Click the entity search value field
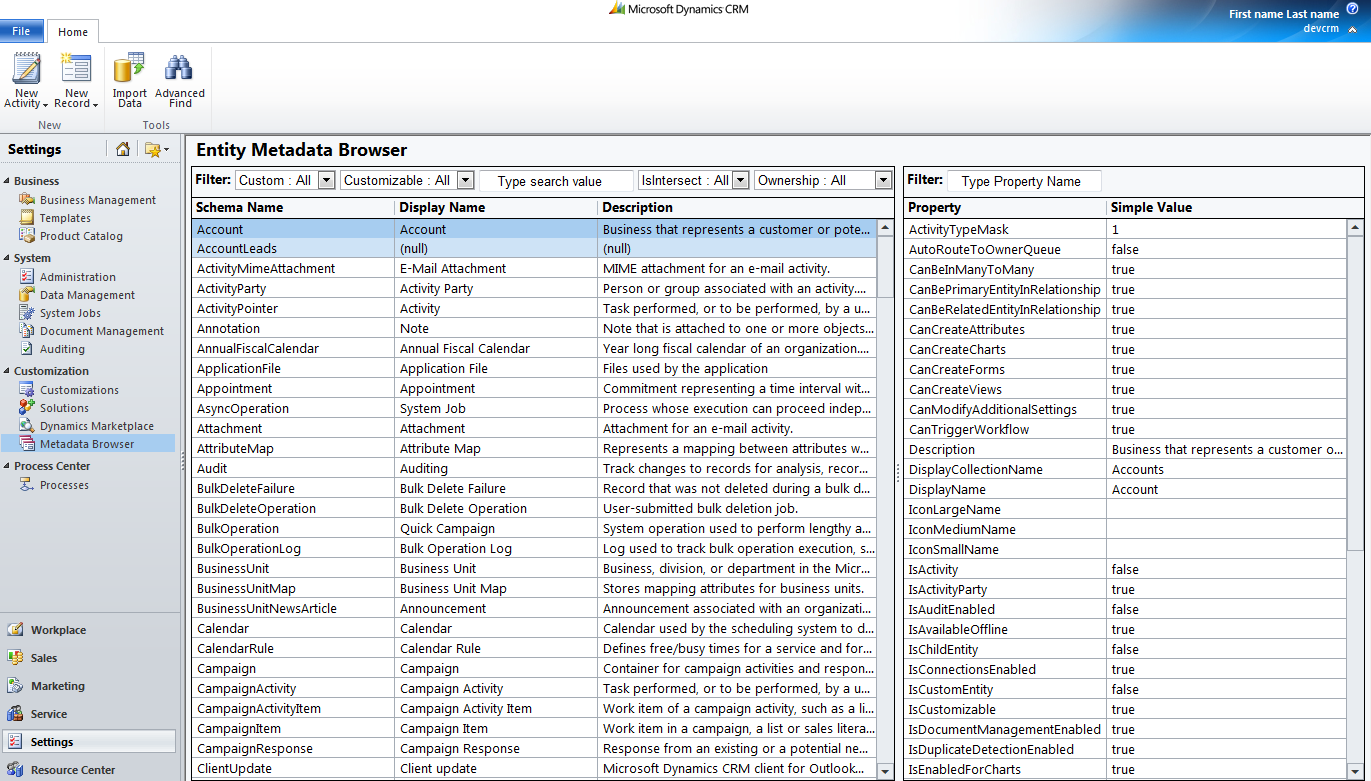 (x=556, y=181)
